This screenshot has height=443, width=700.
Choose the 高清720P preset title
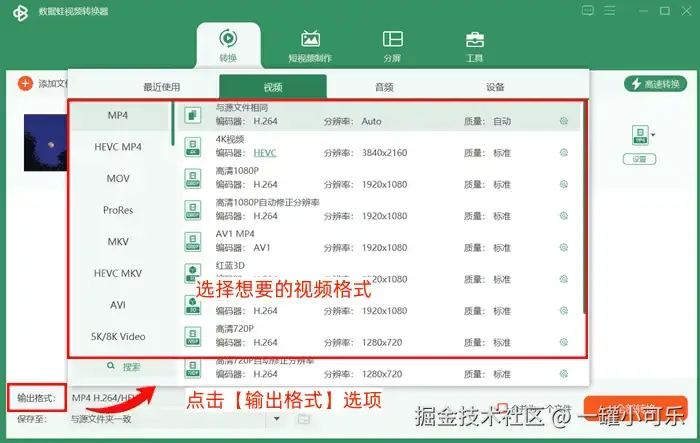coord(234,329)
